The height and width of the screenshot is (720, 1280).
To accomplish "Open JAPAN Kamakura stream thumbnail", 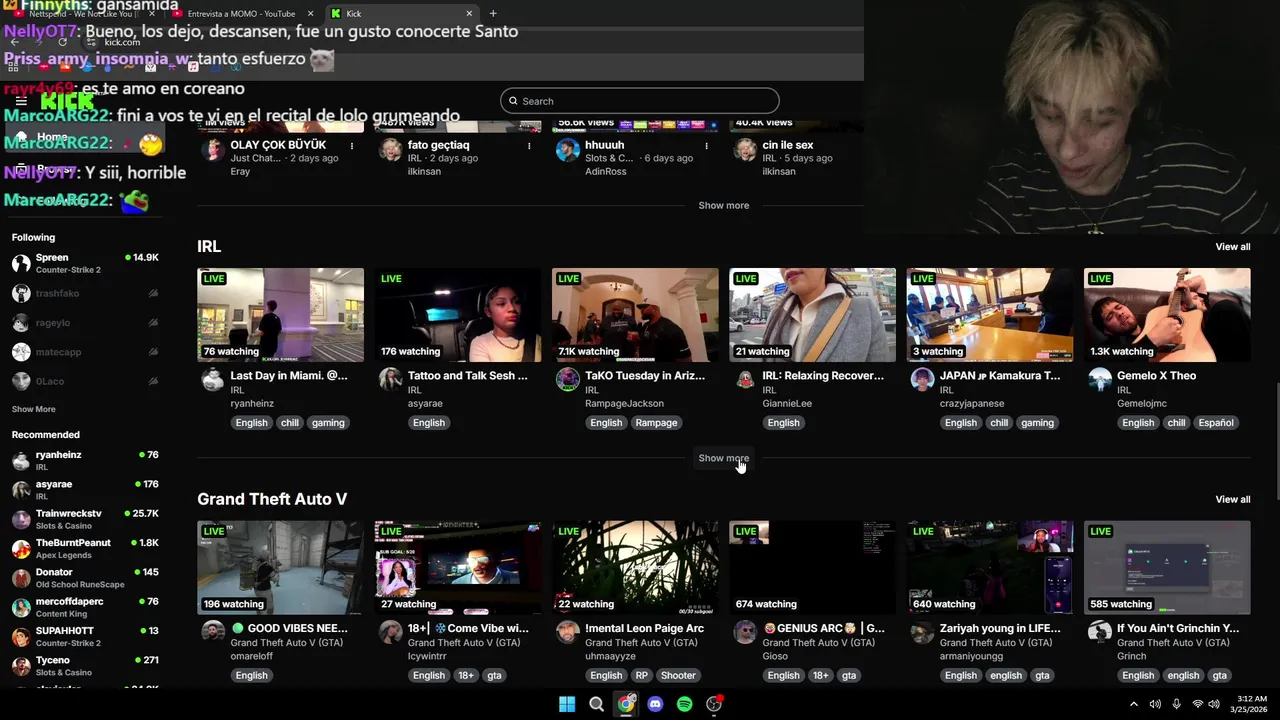I will click(989, 315).
